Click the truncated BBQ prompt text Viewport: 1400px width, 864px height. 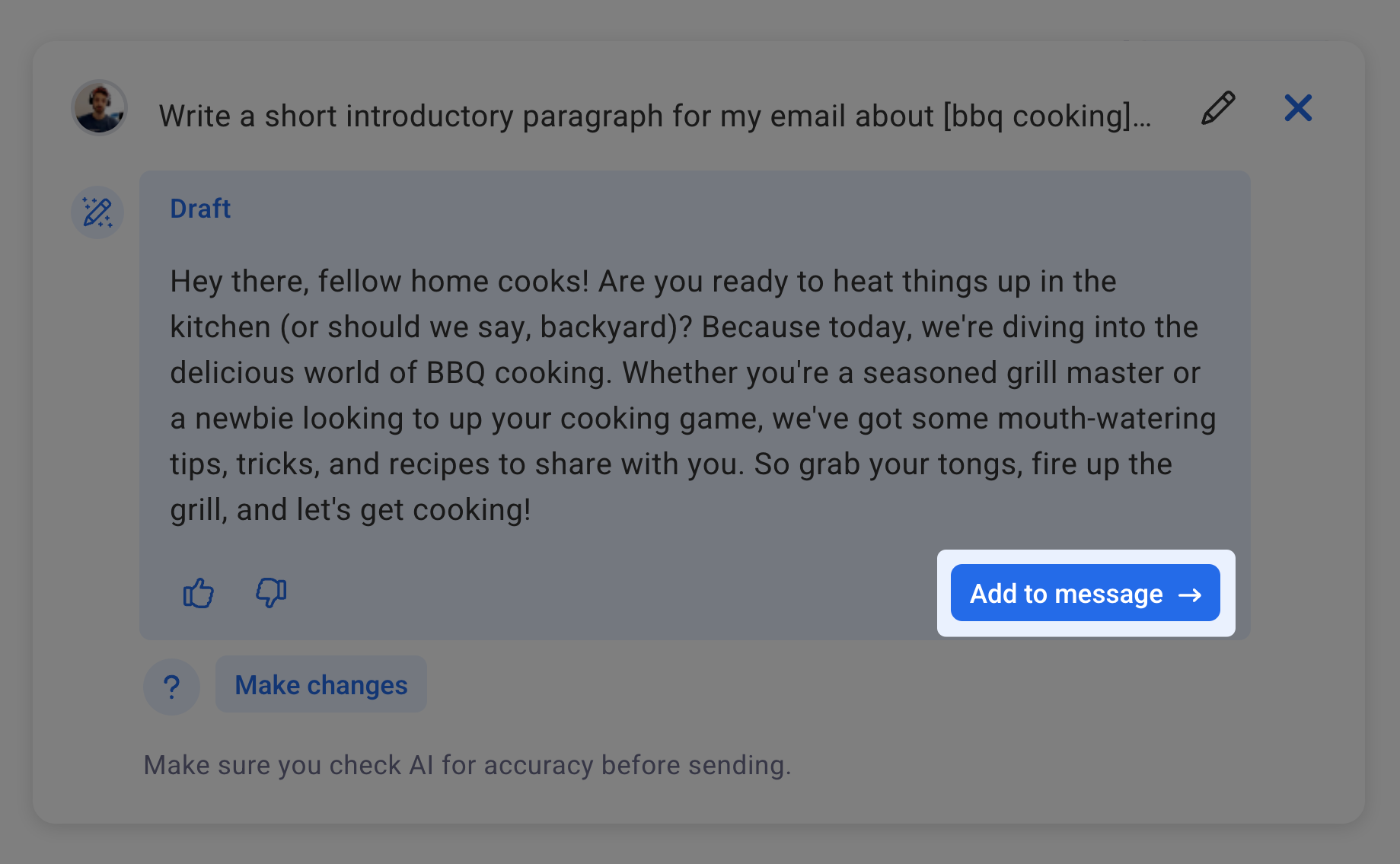655,116
